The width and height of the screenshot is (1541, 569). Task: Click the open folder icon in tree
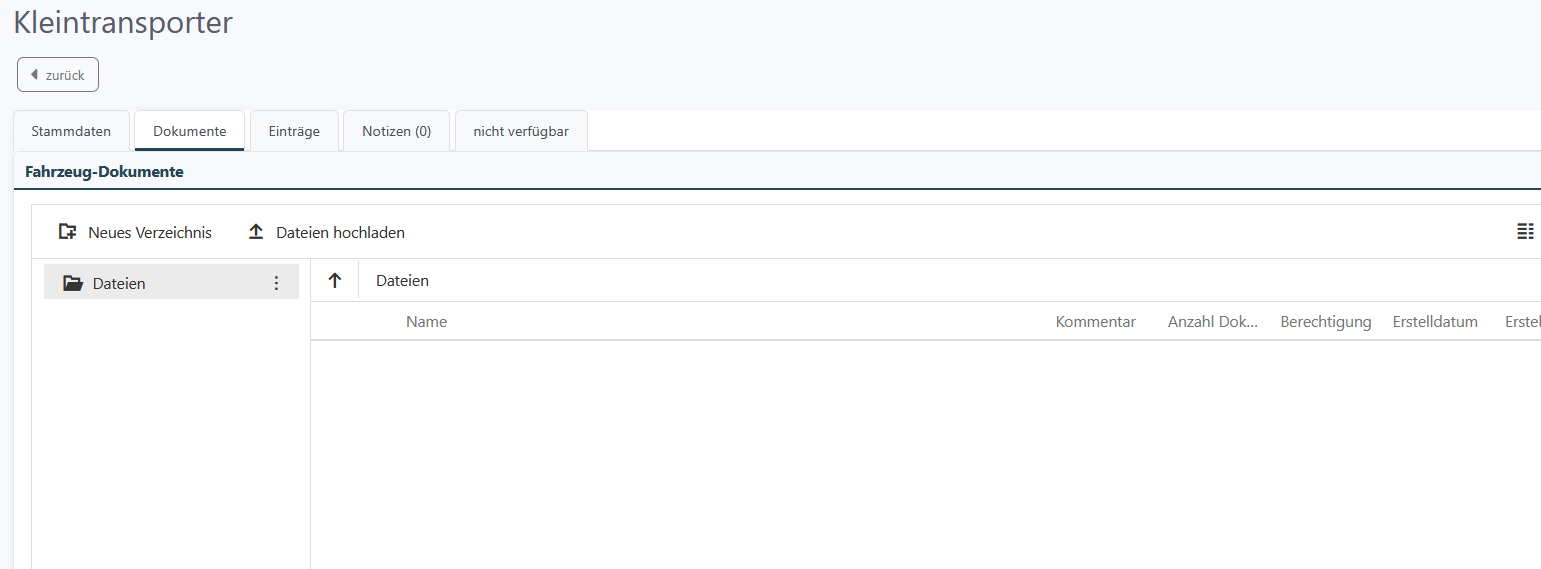coord(73,284)
